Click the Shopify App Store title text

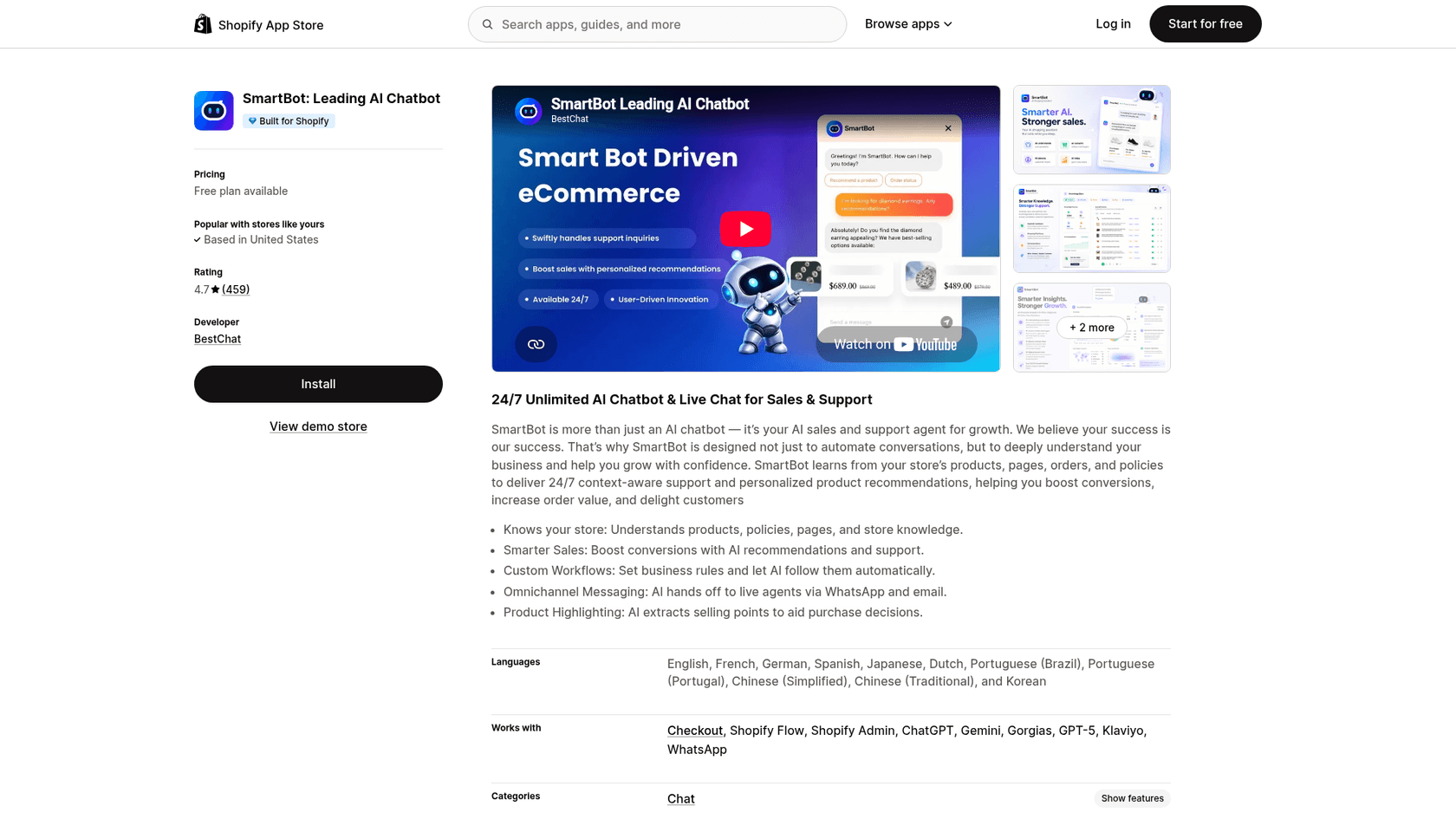tap(270, 25)
